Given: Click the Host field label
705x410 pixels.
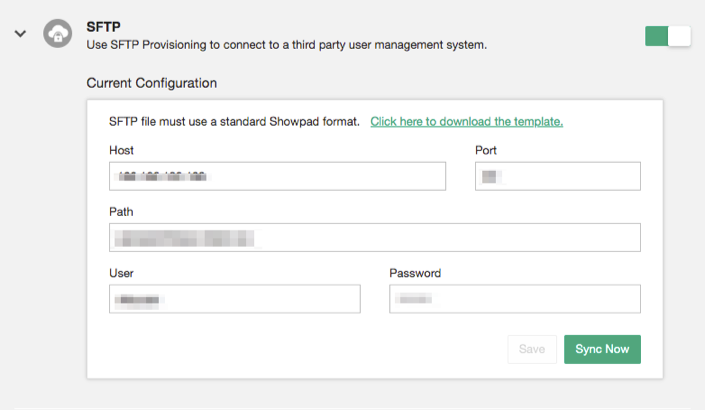Looking at the screenshot, I should coord(121,150).
